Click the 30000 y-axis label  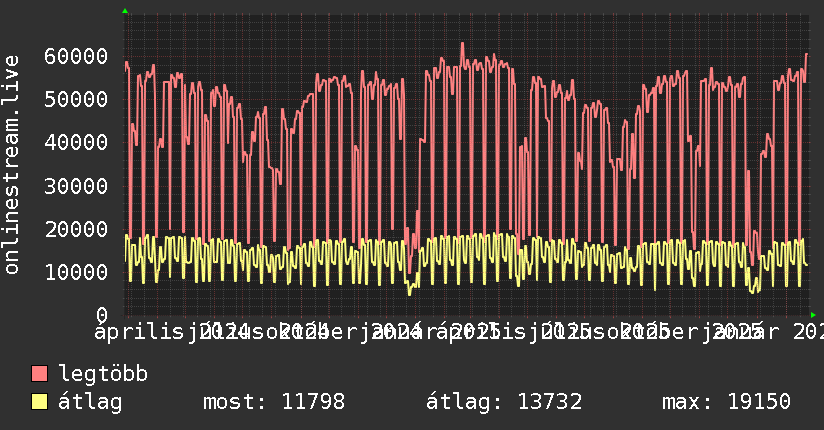click(76, 186)
